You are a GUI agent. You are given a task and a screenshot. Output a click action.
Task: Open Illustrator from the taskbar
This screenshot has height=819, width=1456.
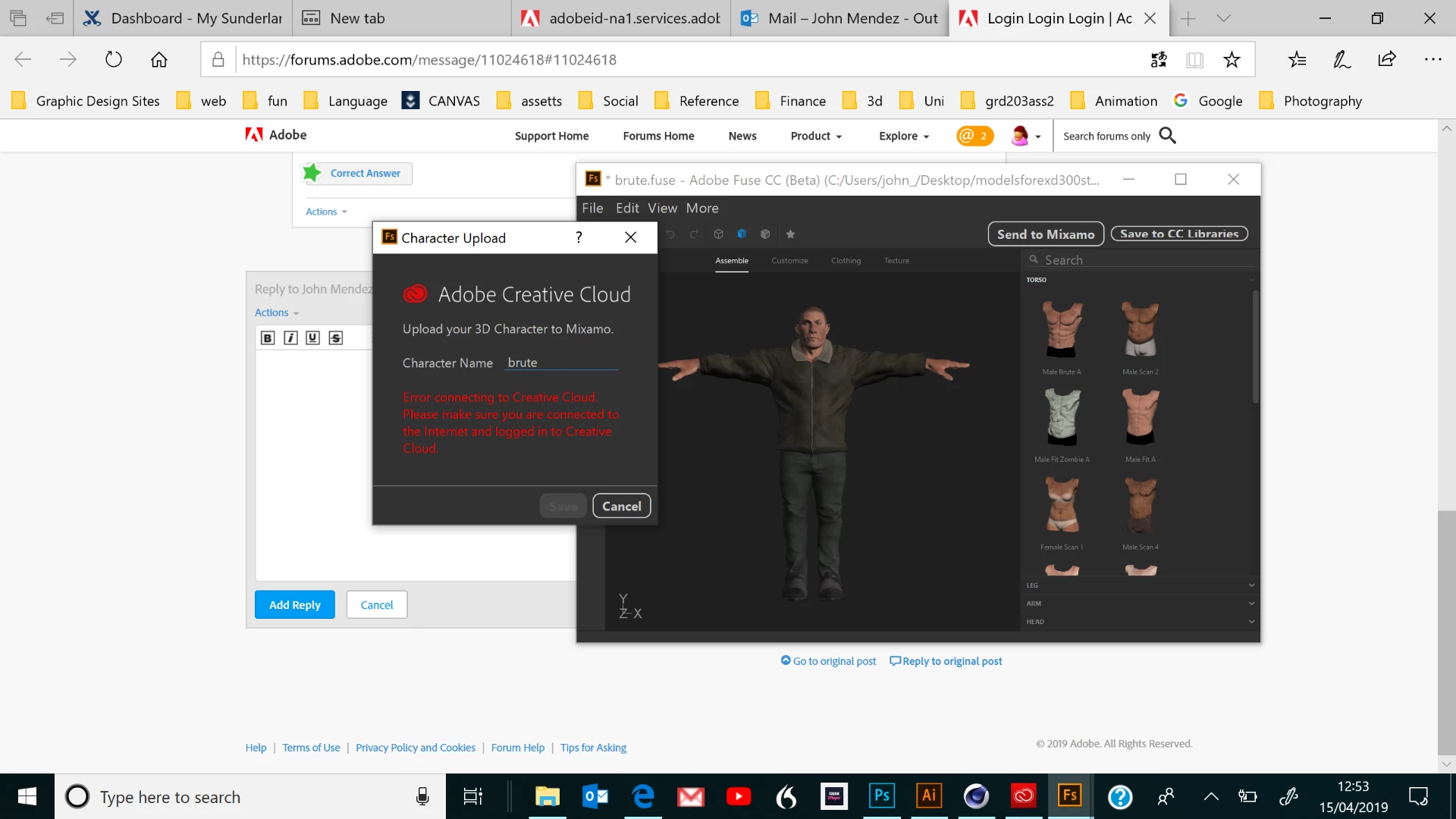pyautogui.click(x=928, y=796)
